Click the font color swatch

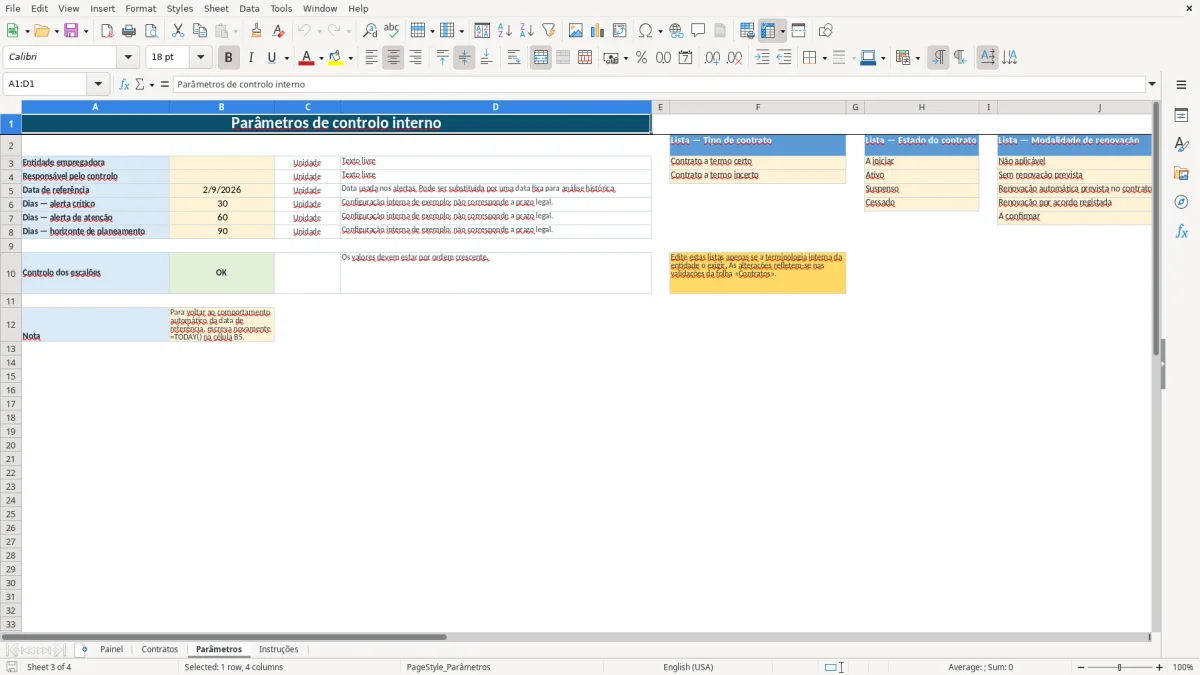(x=306, y=58)
